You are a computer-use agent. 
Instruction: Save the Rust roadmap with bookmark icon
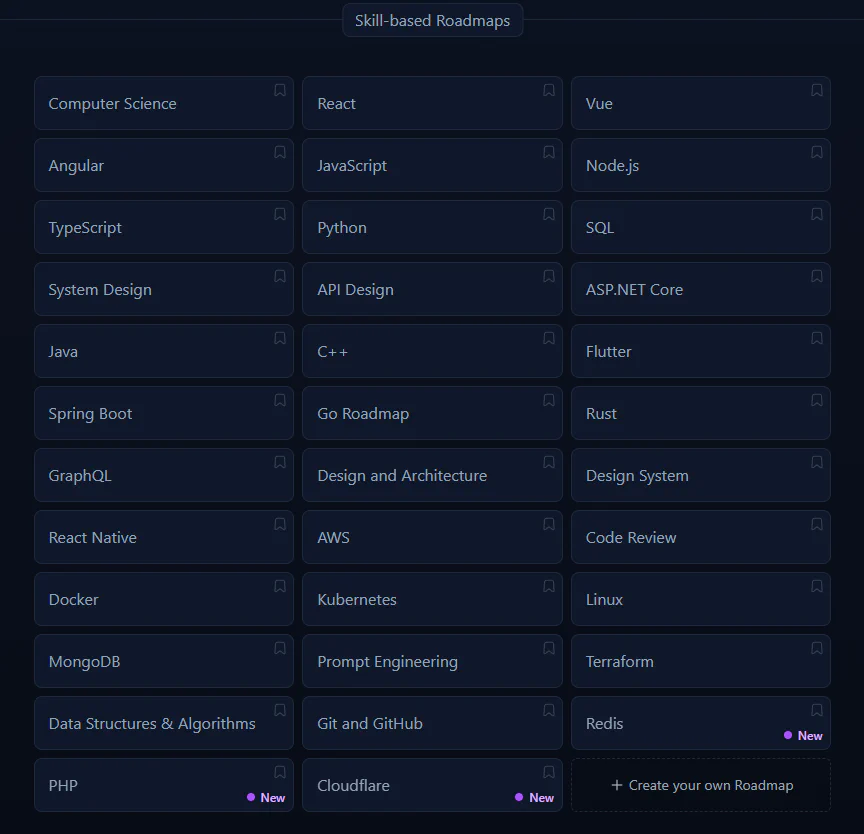817,400
